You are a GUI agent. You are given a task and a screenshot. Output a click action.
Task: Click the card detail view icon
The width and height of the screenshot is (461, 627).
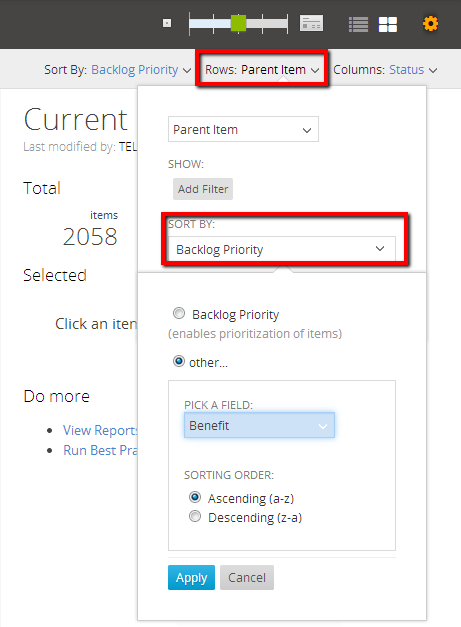(311, 24)
